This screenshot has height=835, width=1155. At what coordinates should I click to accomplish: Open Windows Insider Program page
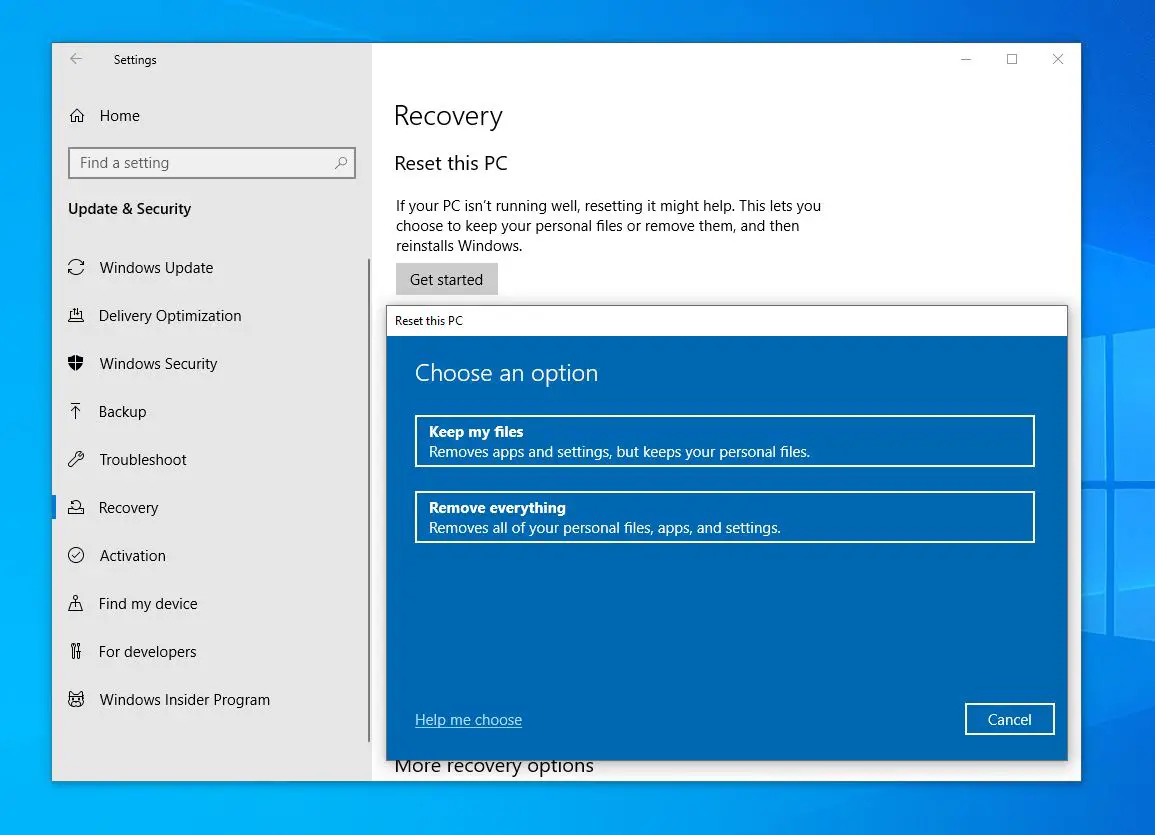click(185, 700)
